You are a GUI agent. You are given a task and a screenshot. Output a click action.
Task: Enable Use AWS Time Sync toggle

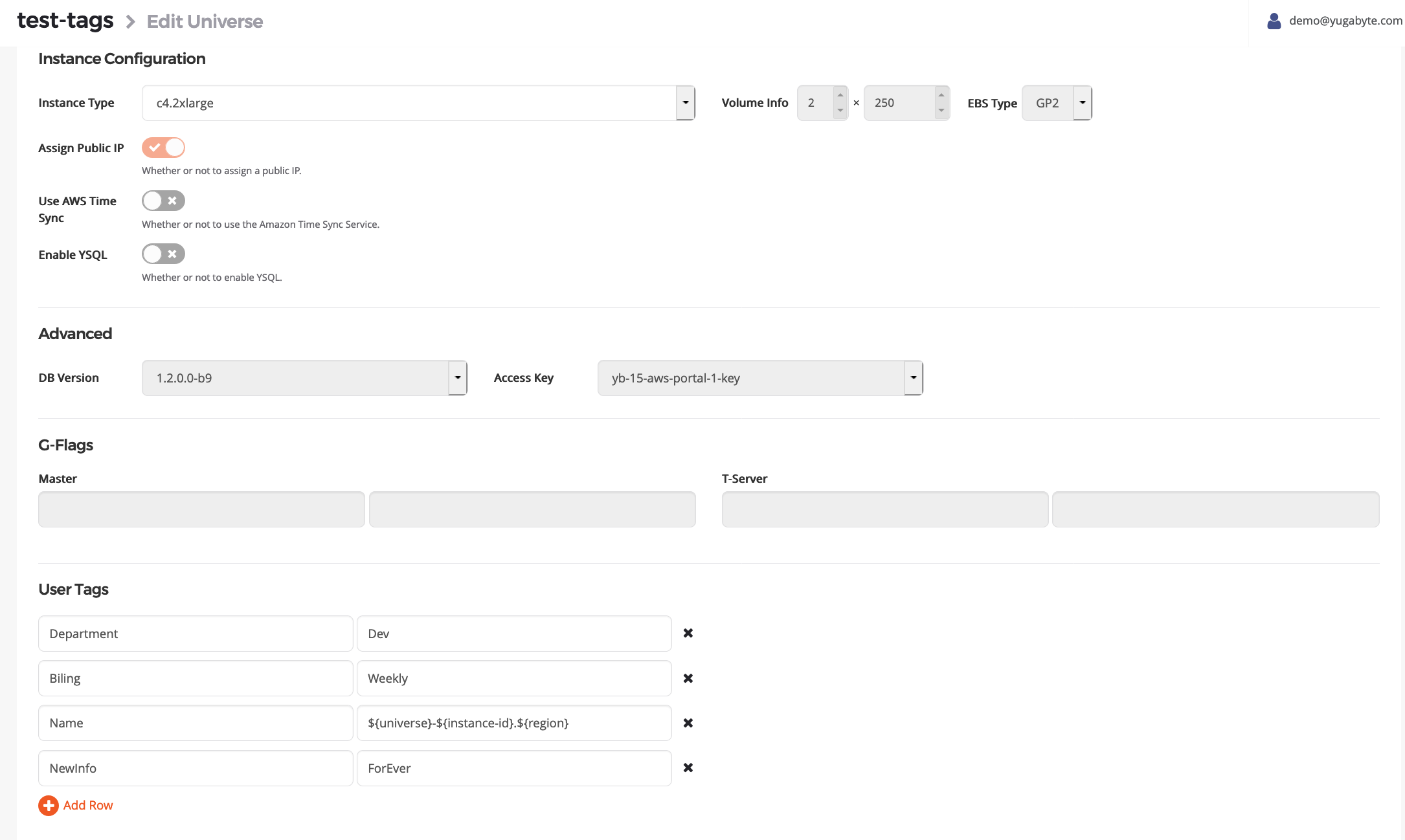[163, 201]
